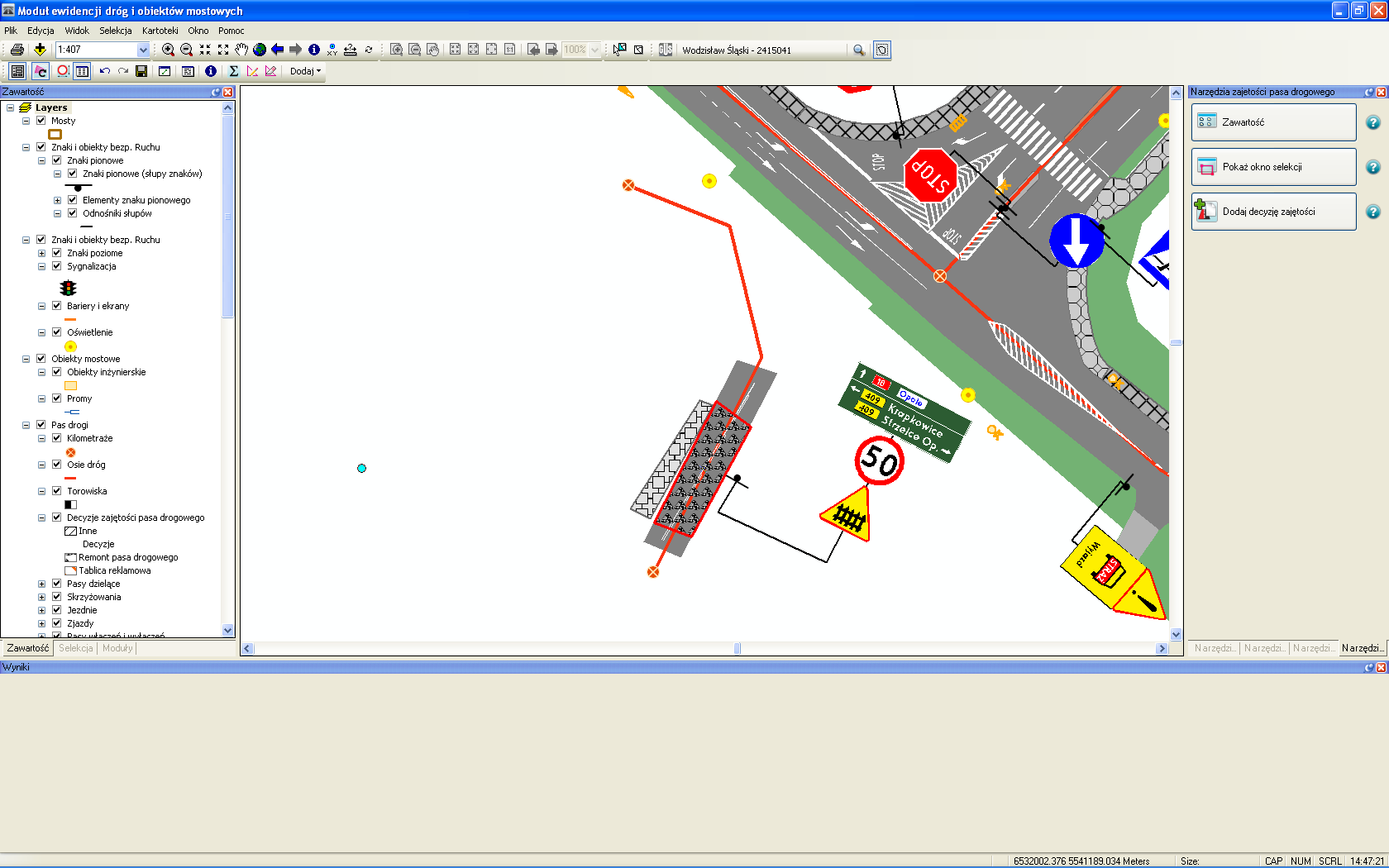1389x868 pixels.
Task: Open the Edycja menu
Action: 41,31
